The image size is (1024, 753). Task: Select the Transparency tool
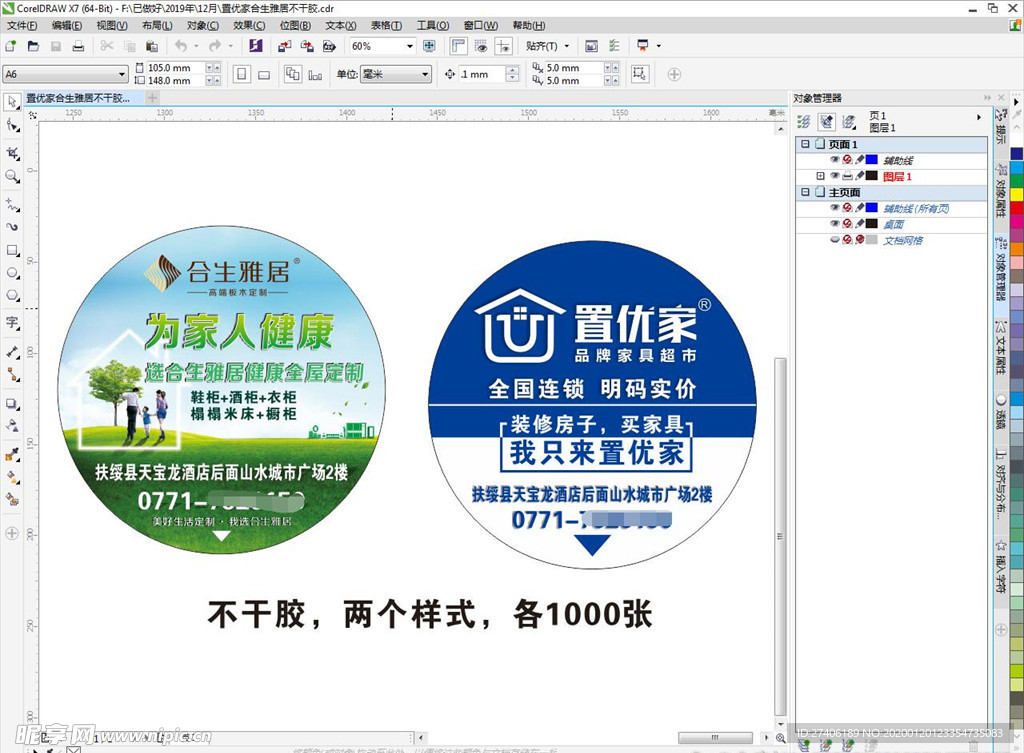click(12, 426)
